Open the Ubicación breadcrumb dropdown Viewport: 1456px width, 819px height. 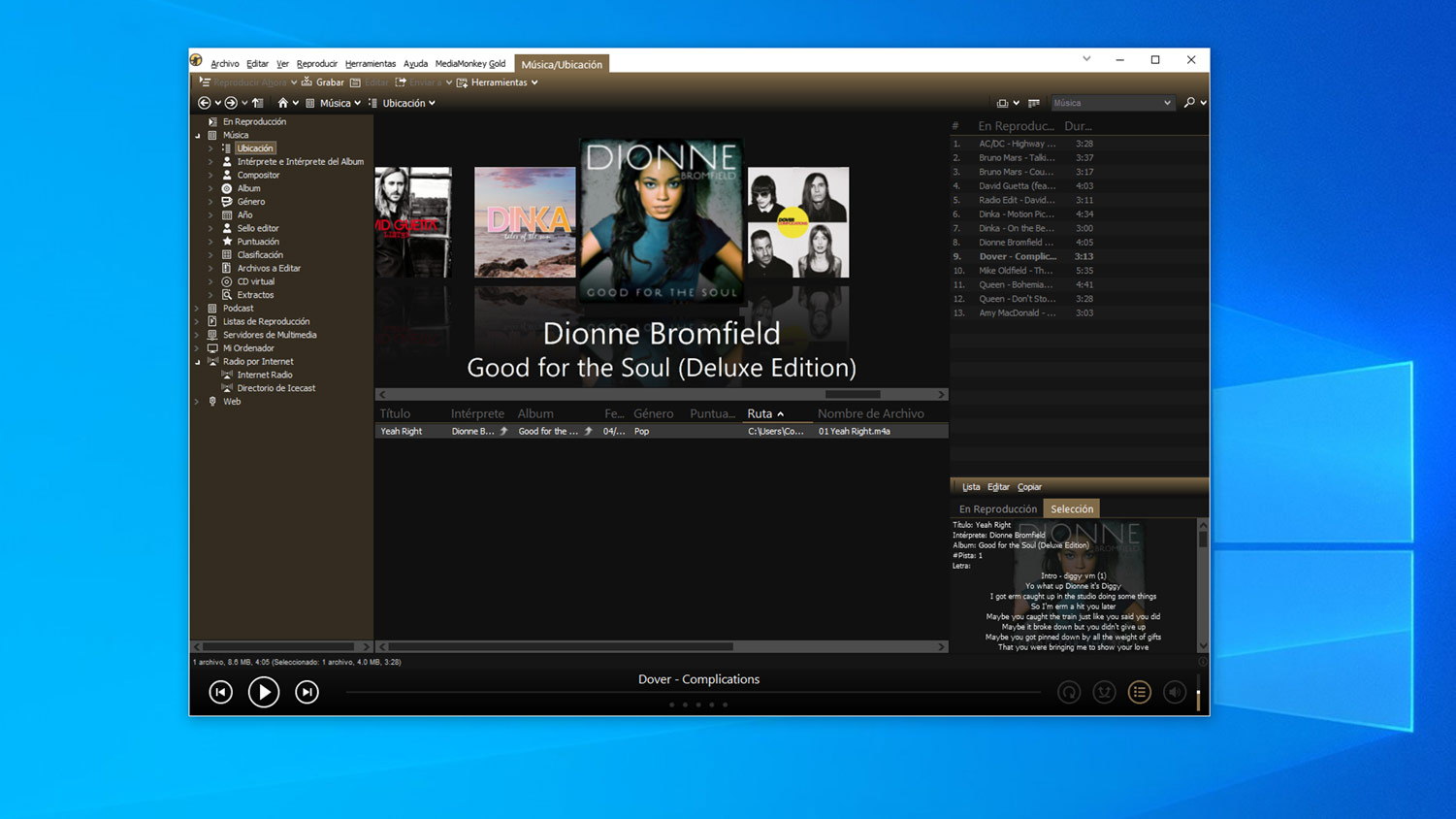432,103
